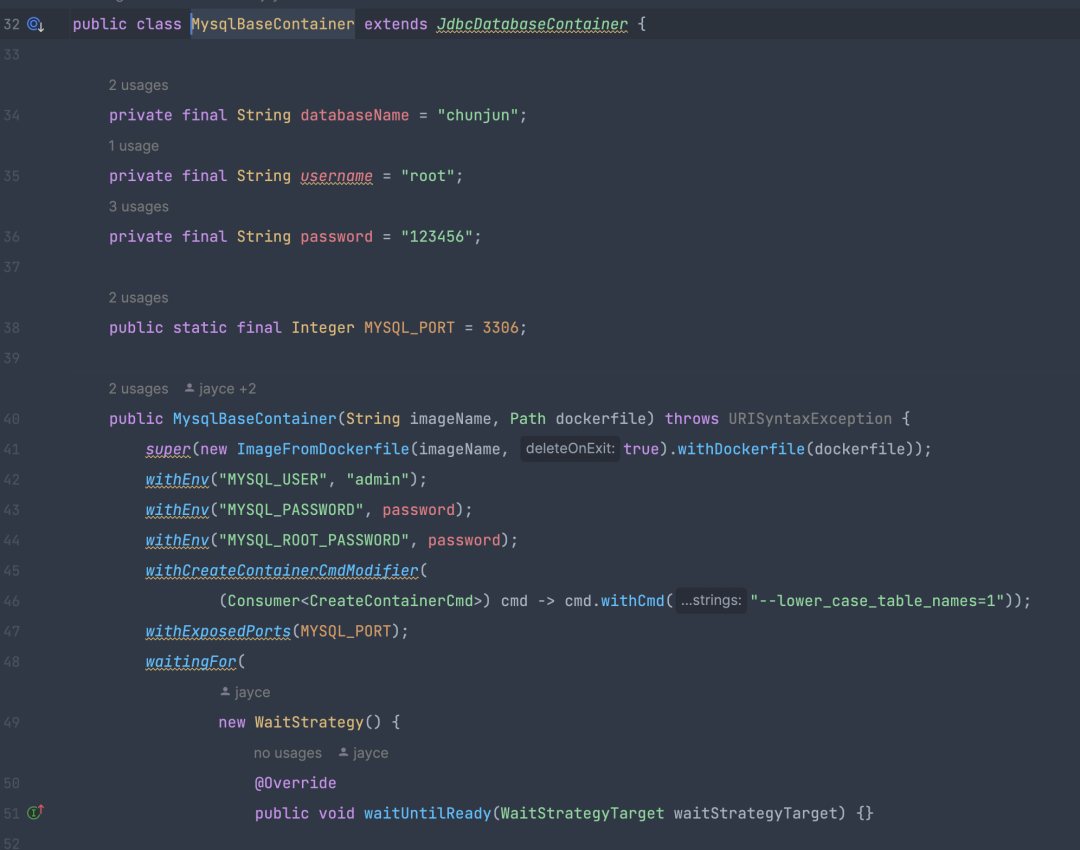
Task: Click 'new WaitStrategy()' on line 49
Action: pyautogui.click(x=300, y=722)
